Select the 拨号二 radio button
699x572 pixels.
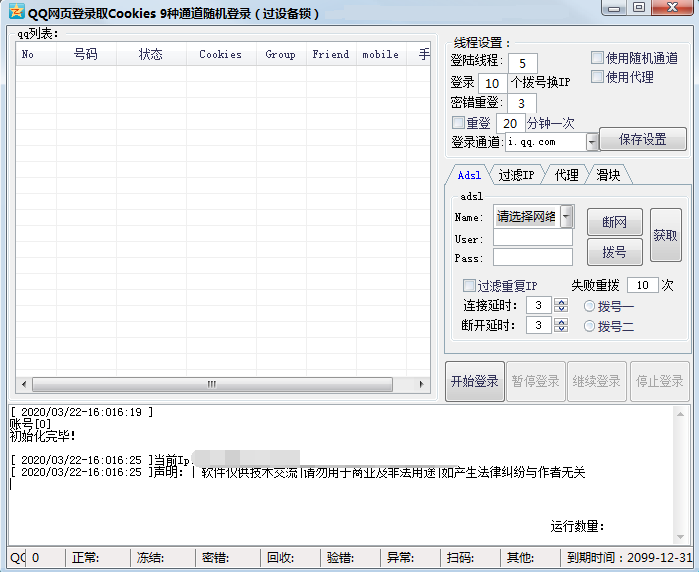click(589, 326)
